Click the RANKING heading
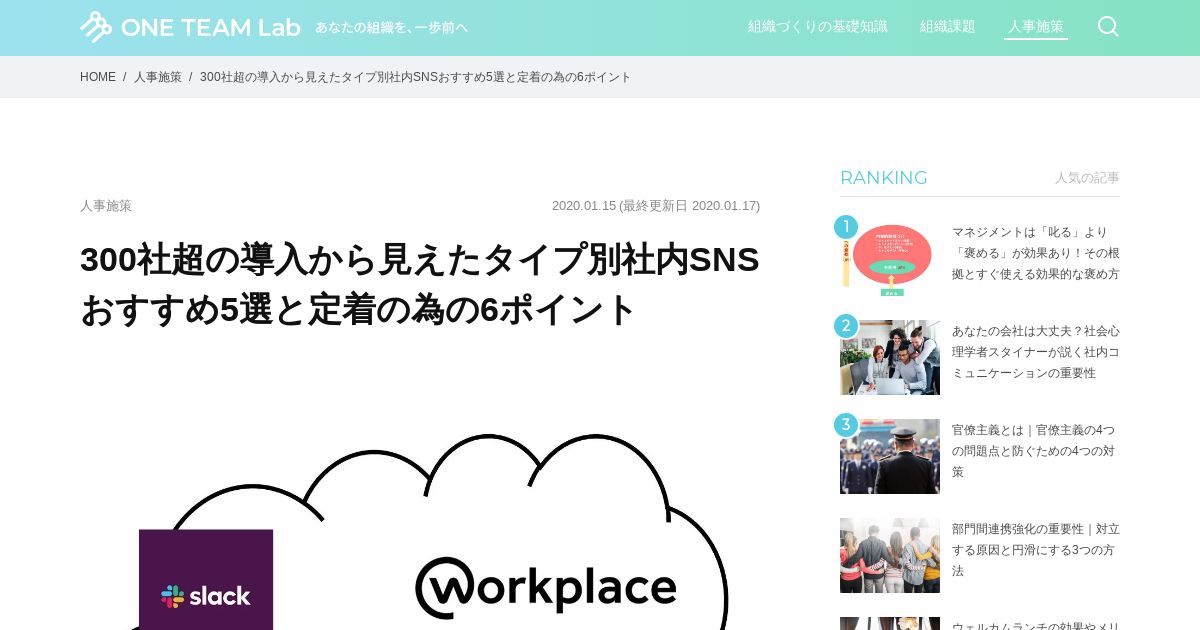 tap(884, 178)
